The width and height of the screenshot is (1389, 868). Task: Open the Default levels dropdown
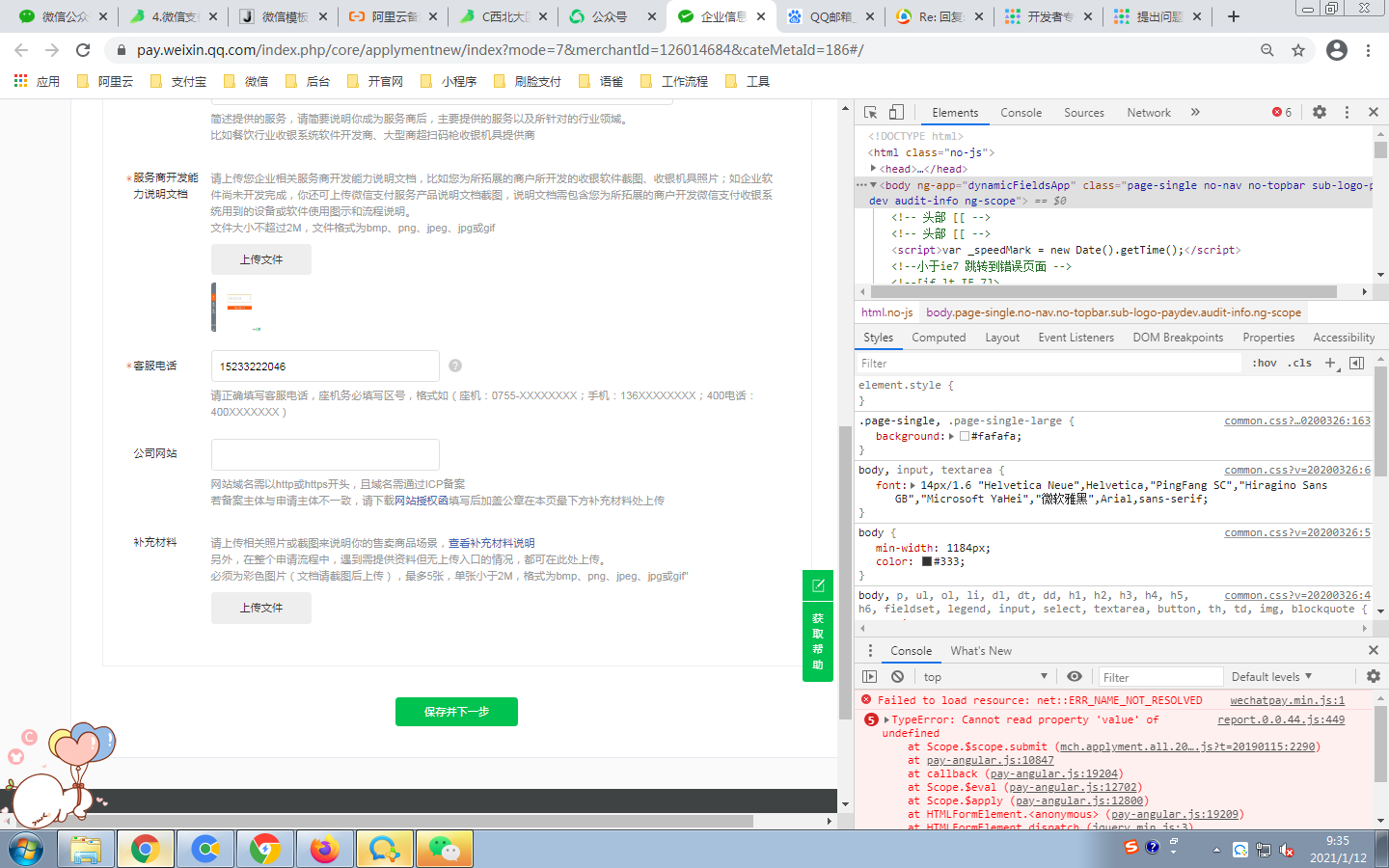1271,677
